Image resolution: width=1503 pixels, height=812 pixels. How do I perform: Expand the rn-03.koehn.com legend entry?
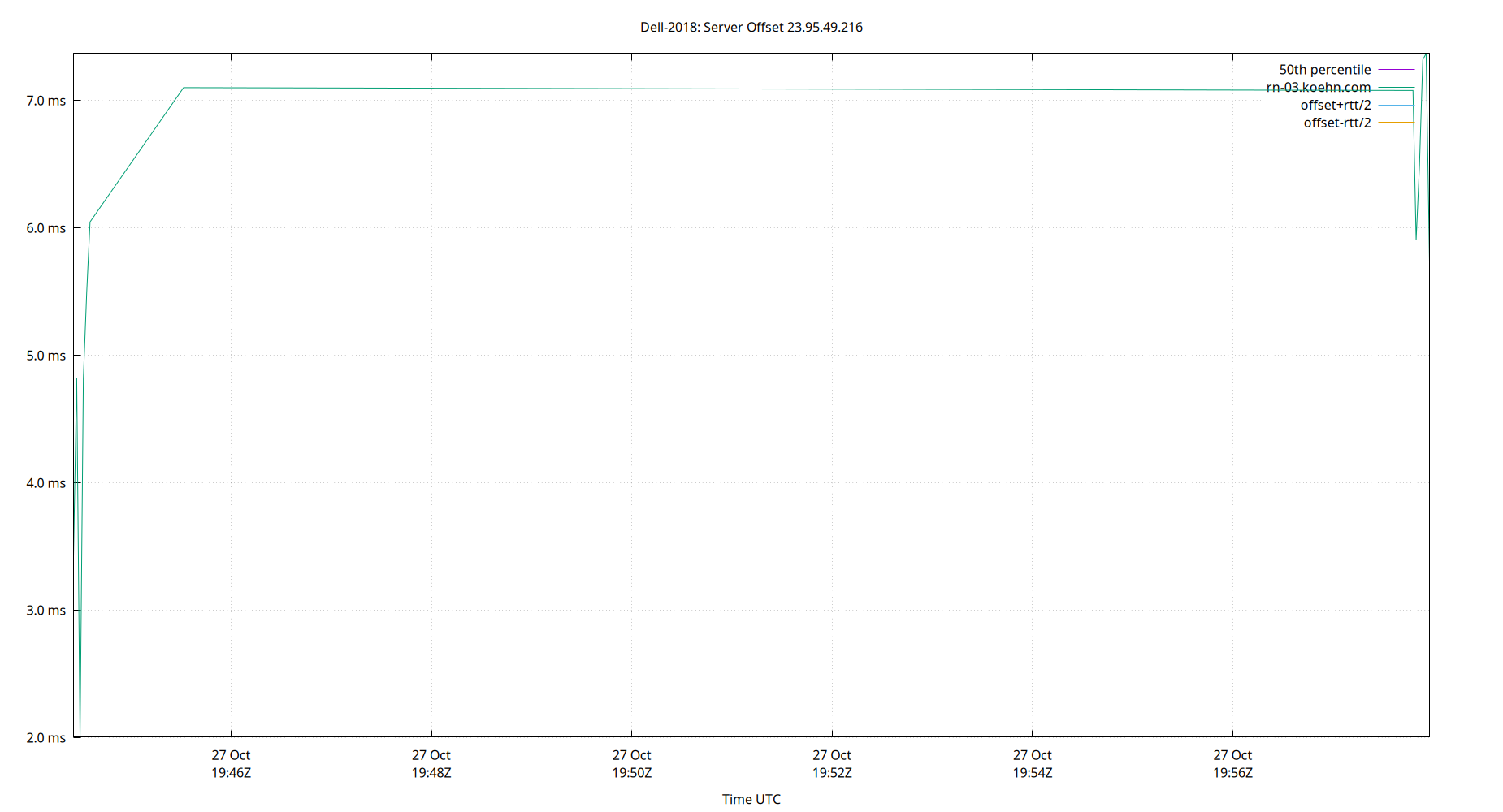click(x=1318, y=87)
